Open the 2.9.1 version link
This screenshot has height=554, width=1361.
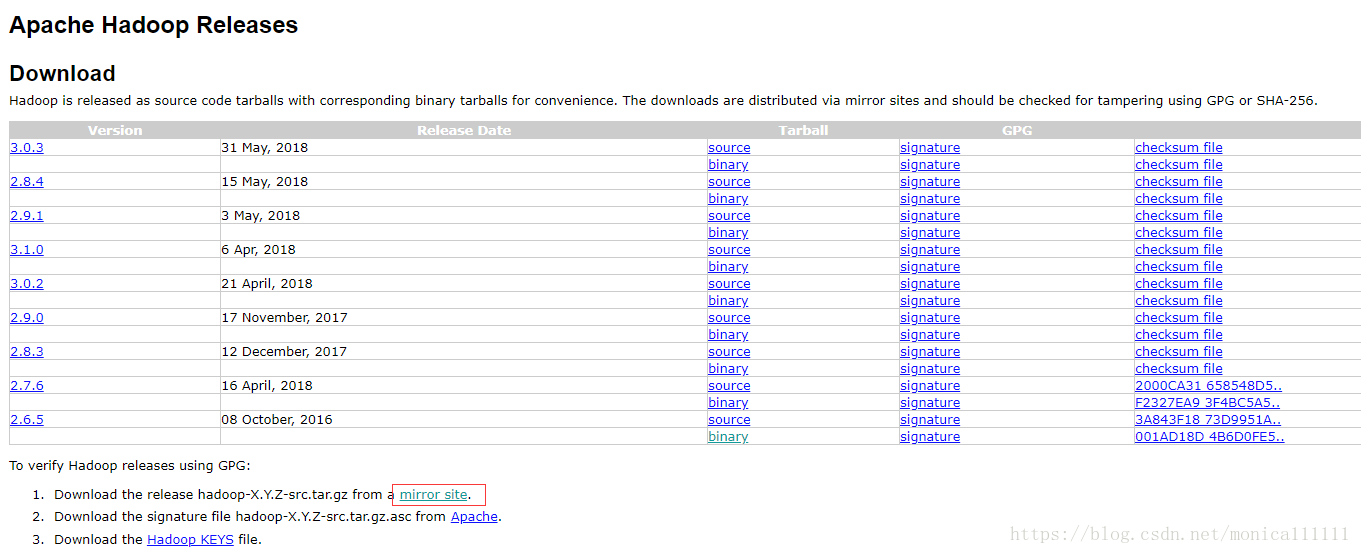pos(27,216)
